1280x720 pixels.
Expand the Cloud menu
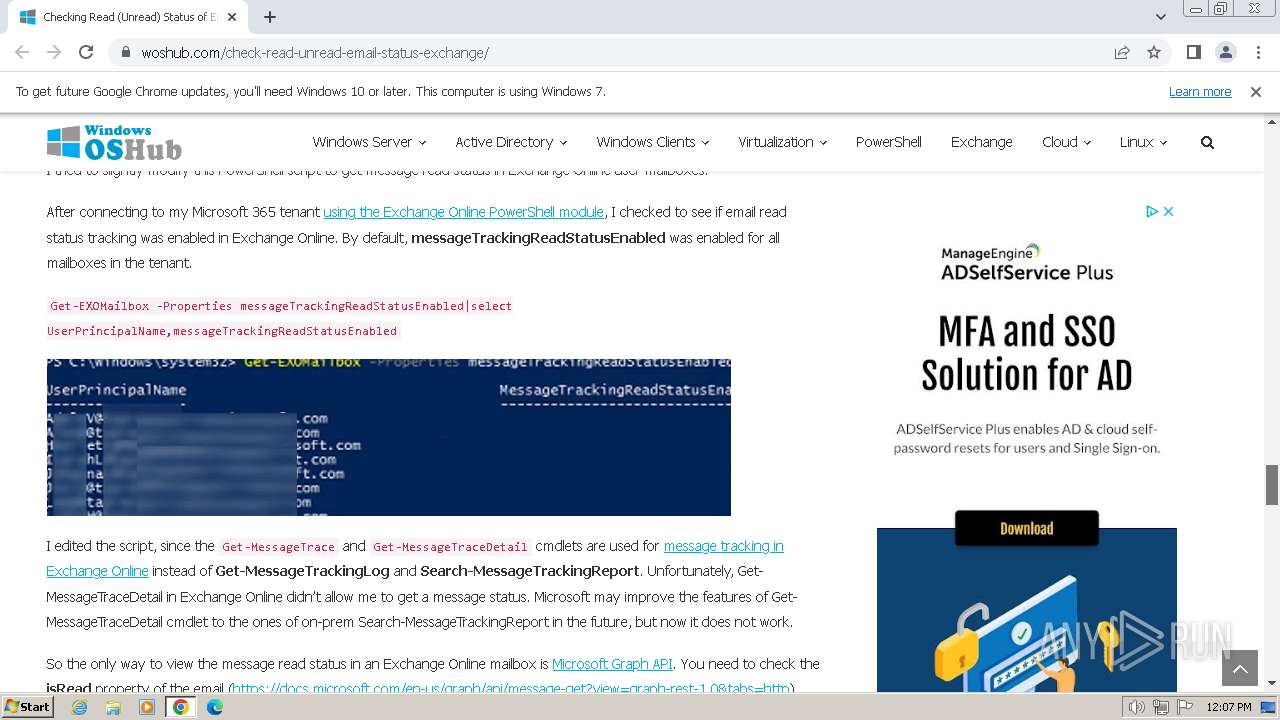click(1066, 142)
